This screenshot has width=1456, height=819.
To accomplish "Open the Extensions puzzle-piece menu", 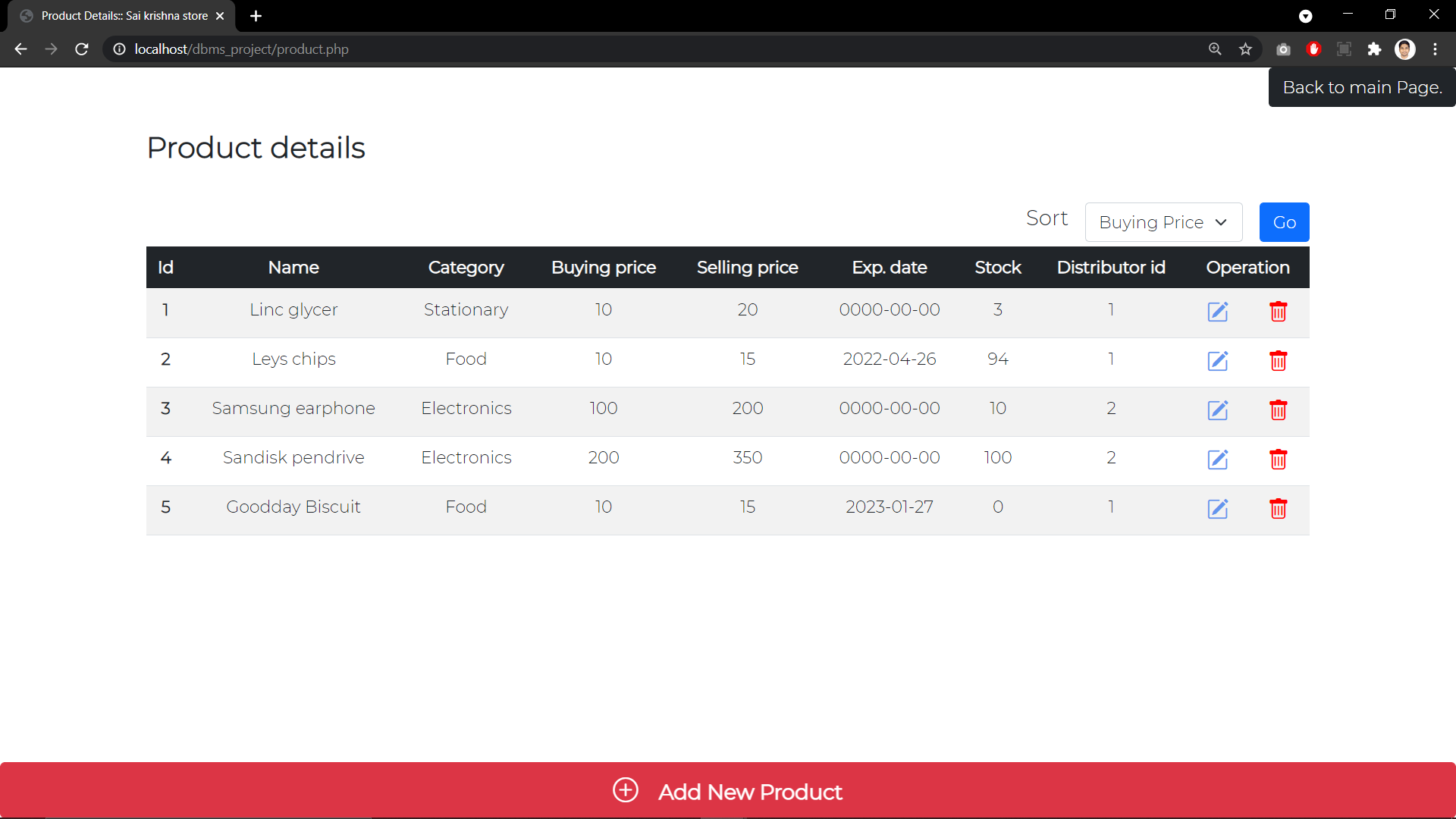I will click(x=1375, y=49).
